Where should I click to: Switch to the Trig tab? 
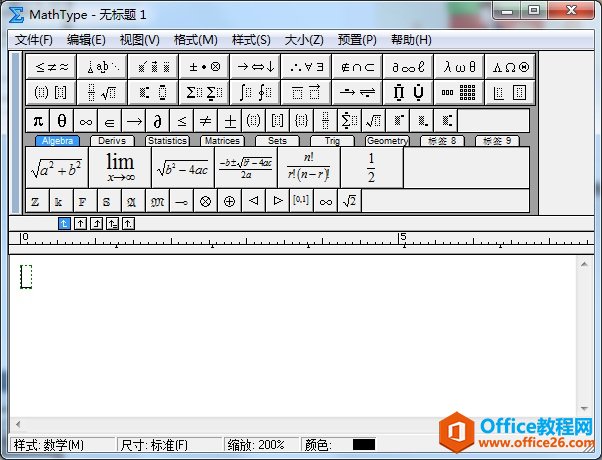point(332,141)
